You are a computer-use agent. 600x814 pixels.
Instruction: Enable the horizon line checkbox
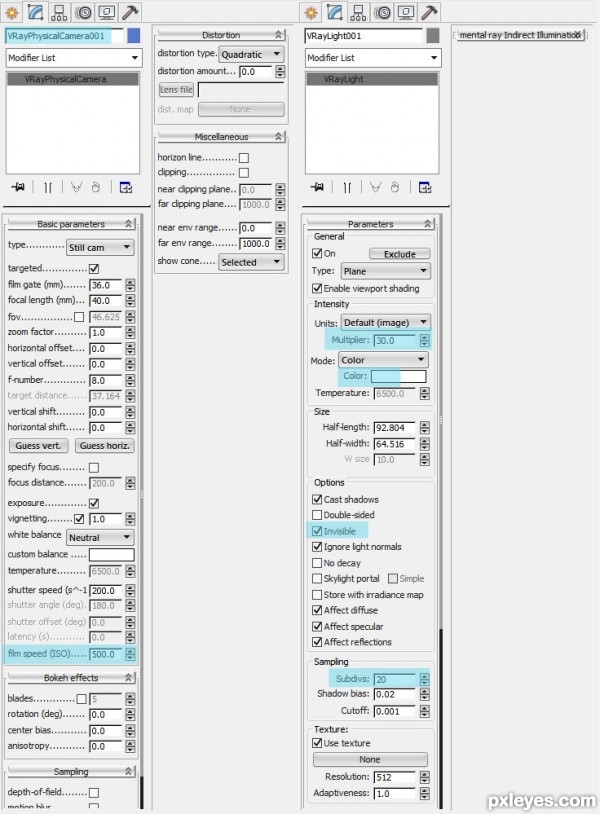click(x=244, y=157)
